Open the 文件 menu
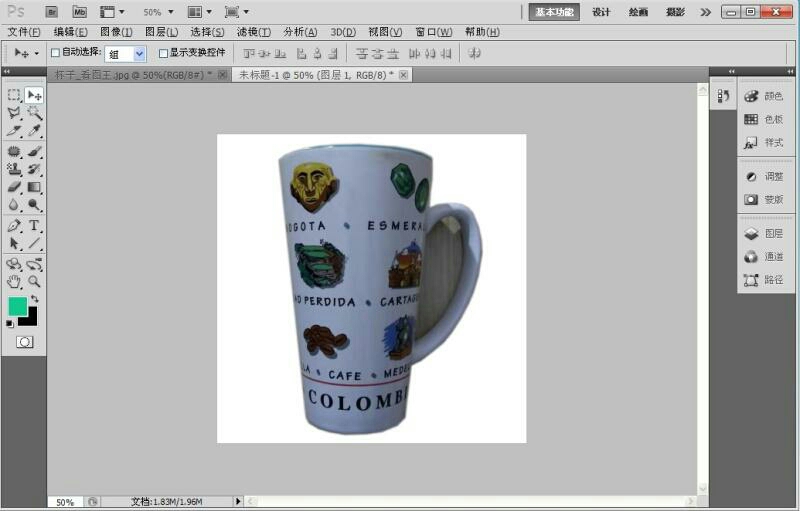This screenshot has height=511, width=800. click(x=23, y=32)
